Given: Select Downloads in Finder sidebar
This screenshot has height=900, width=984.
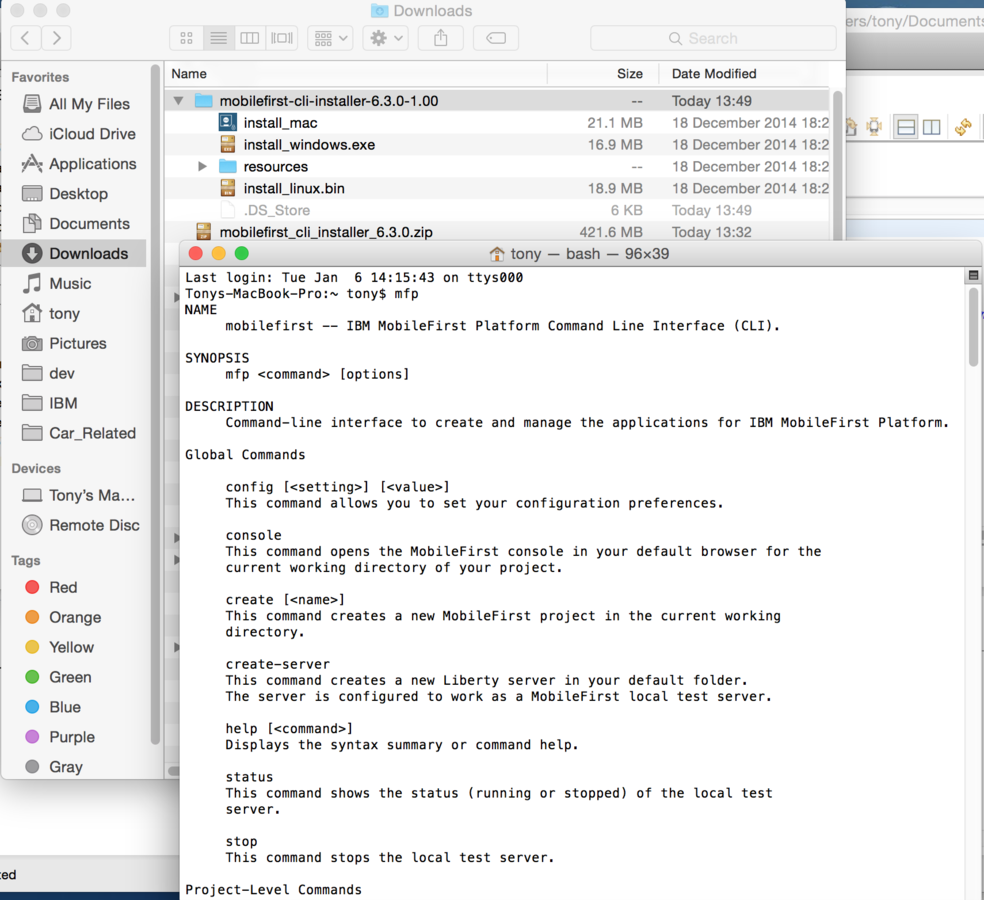Looking at the screenshot, I should [x=75, y=254].
